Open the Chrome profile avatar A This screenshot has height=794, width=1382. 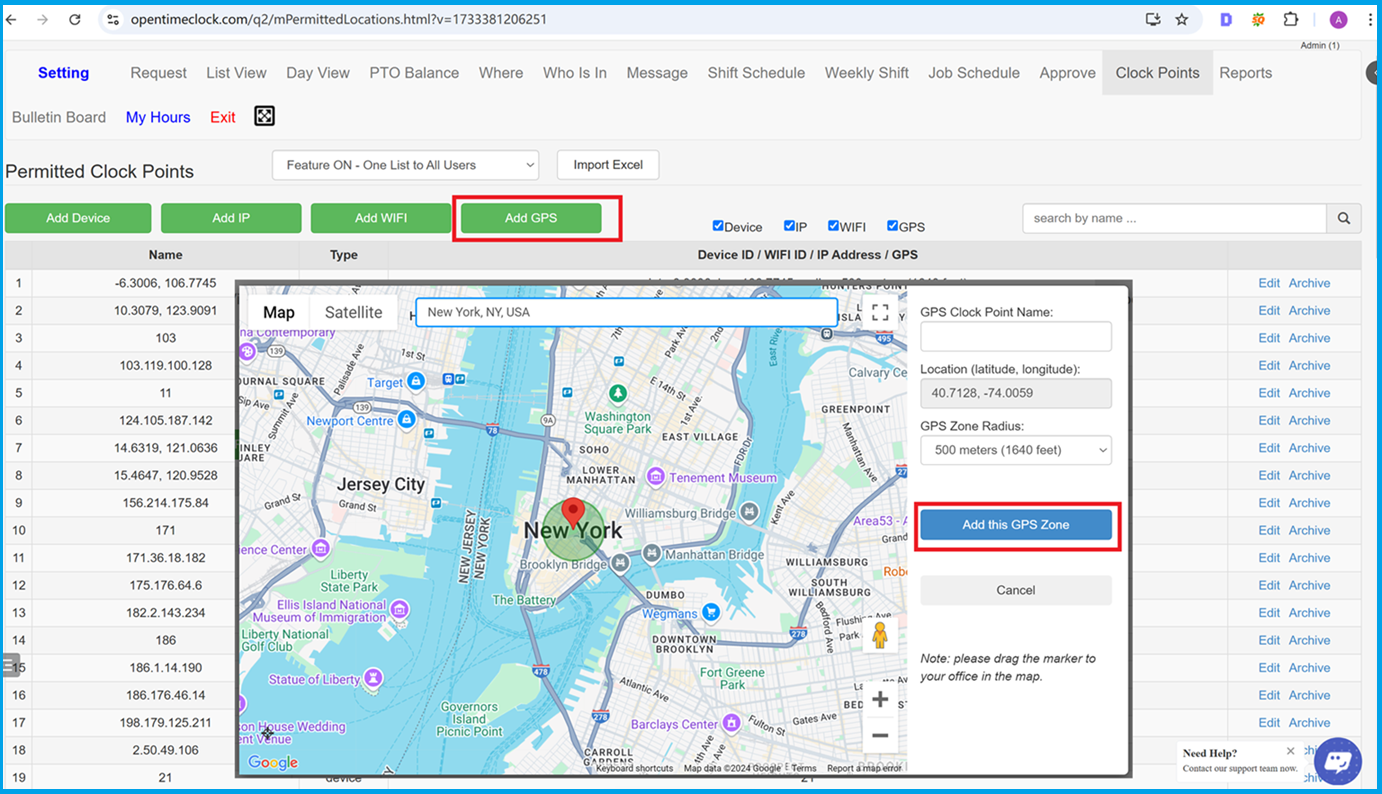(x=1338, y=19)
